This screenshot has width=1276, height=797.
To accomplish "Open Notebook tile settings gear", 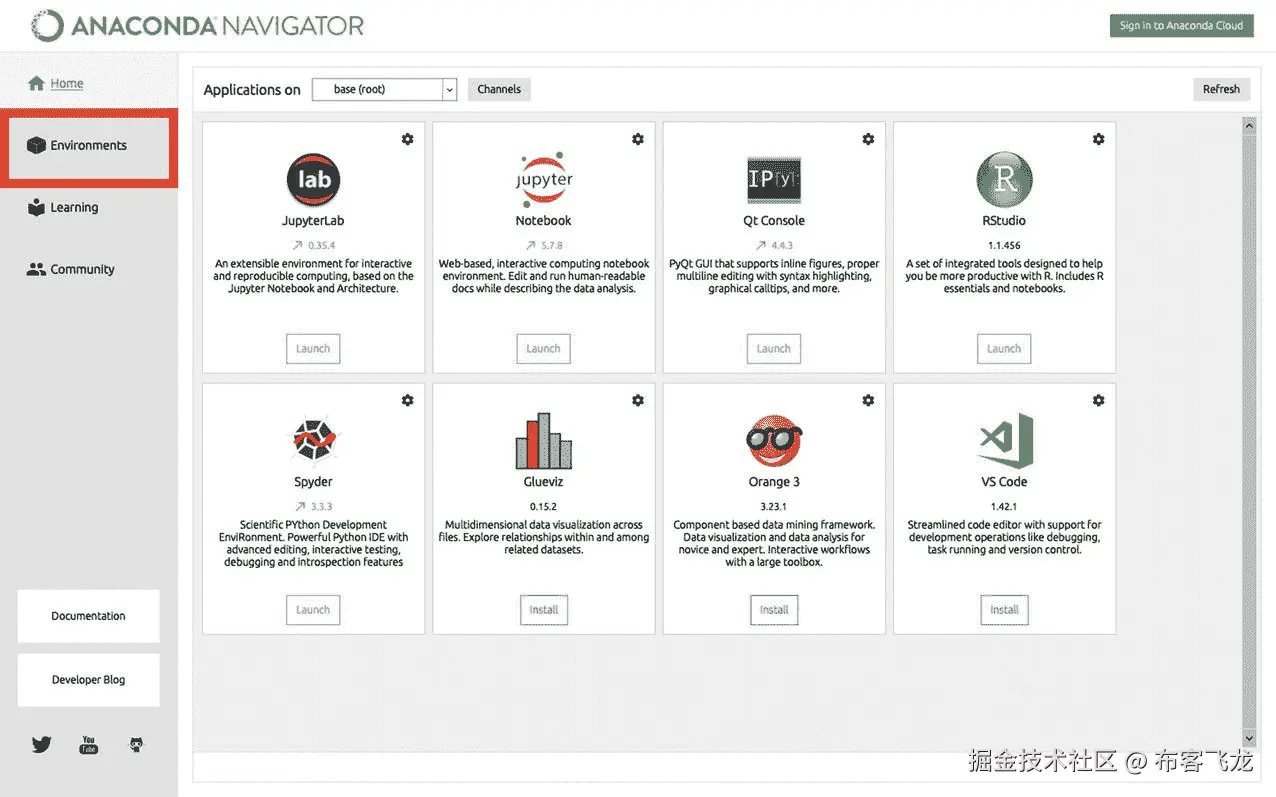I will point(638,139).
